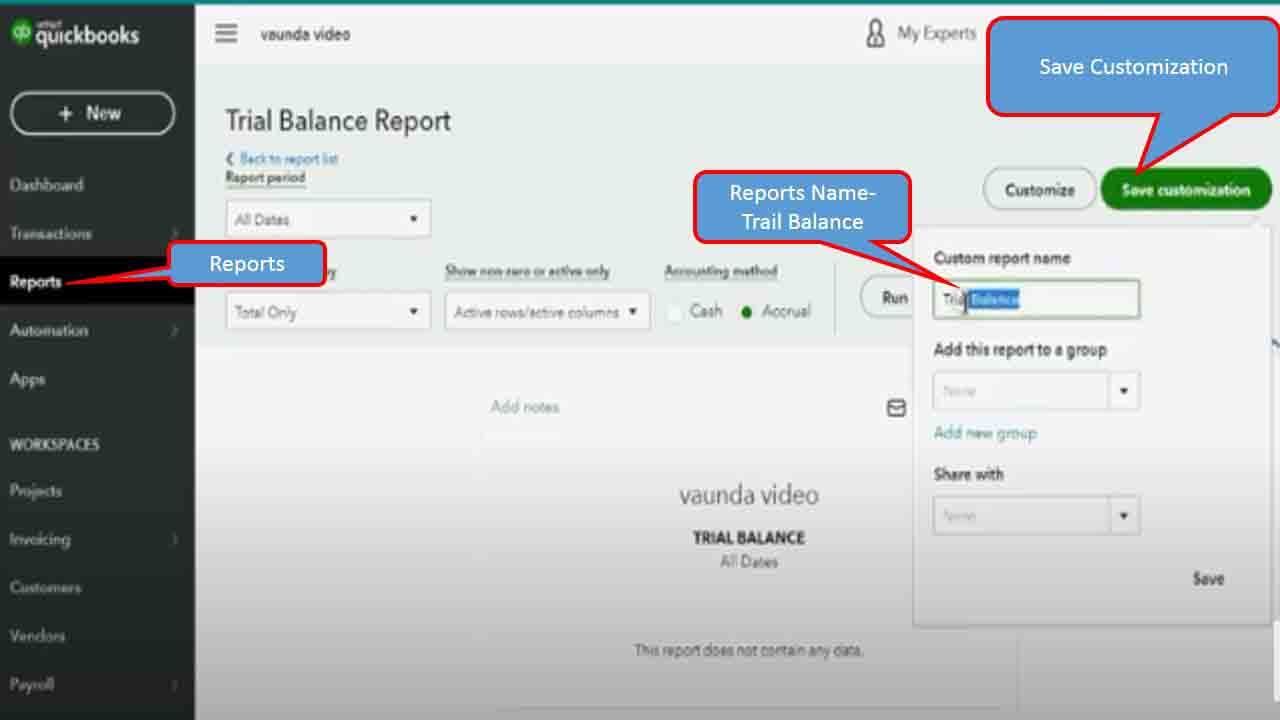The width and height of the screenshot is (1280, 720).
Task: Expand the Invoicing sidebar chevron
Action: pyautogui.click(x=175, y=539)
